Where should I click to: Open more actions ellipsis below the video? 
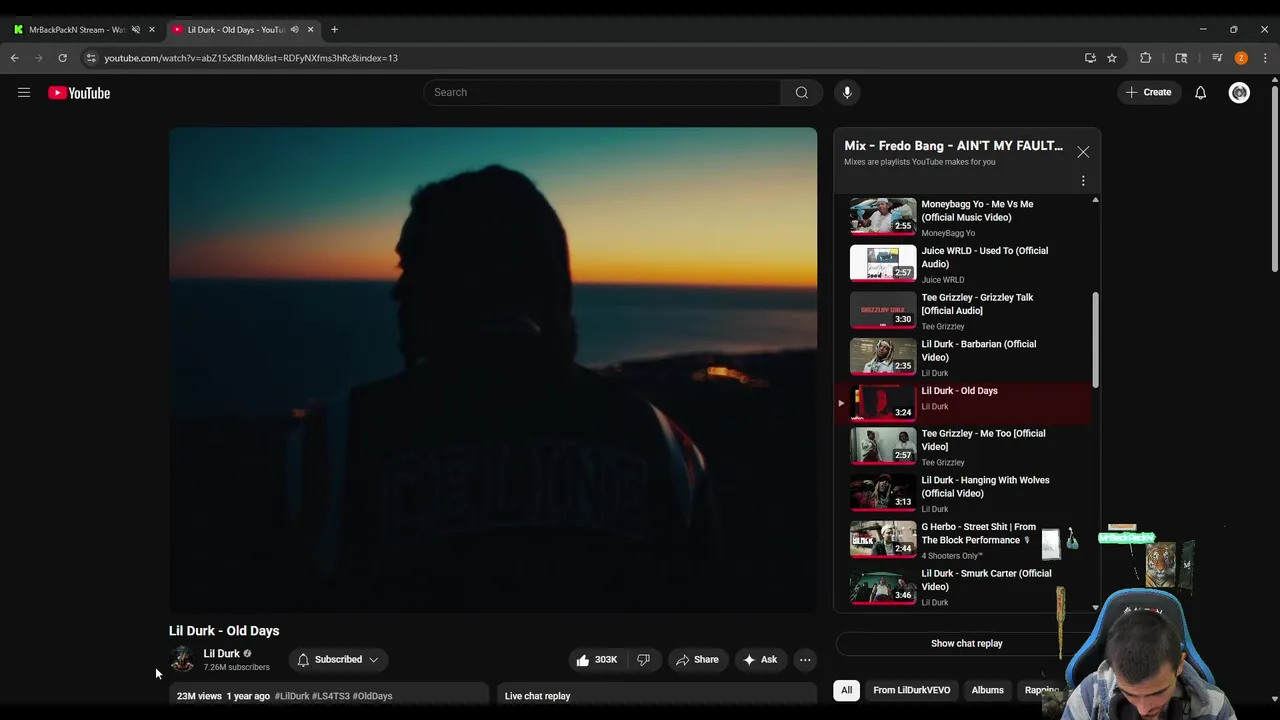click(805, 660)
